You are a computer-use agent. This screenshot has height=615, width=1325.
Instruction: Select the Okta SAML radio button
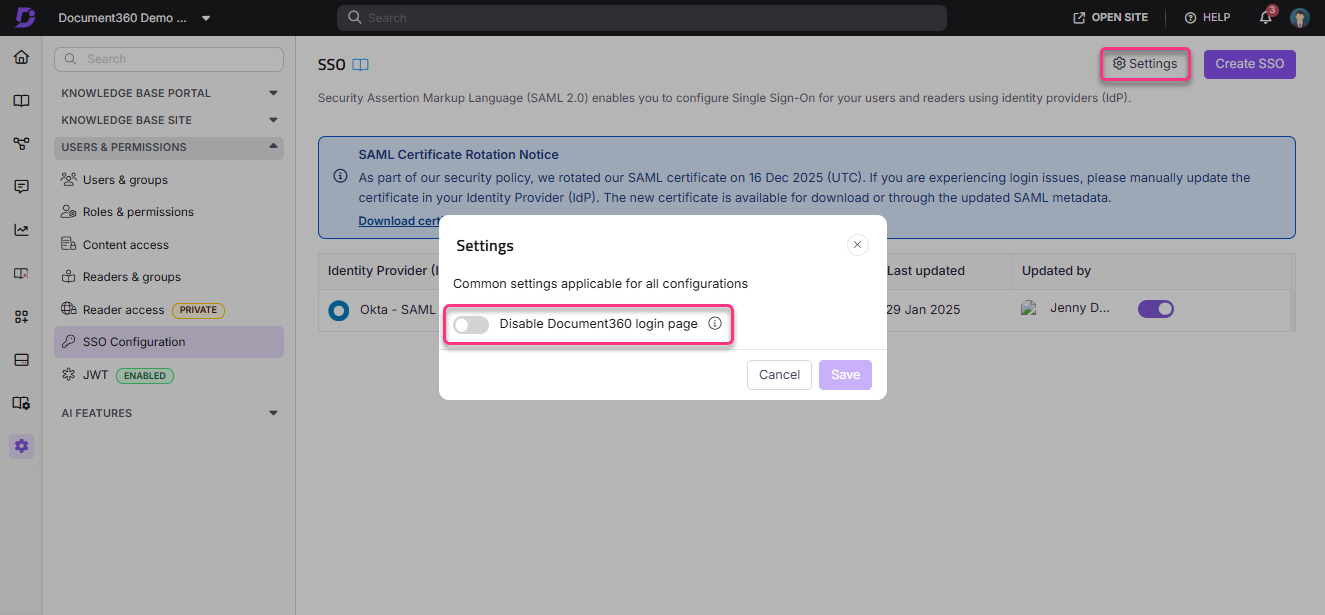(x=339, y=310)
